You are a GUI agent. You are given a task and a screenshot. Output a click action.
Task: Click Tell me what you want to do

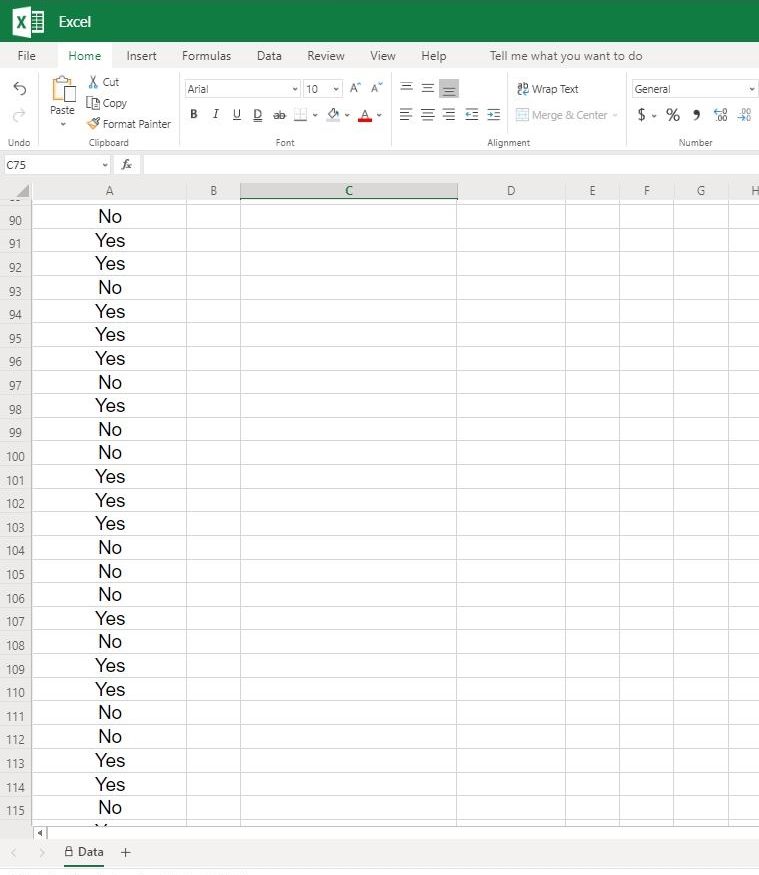coord(566,56)
